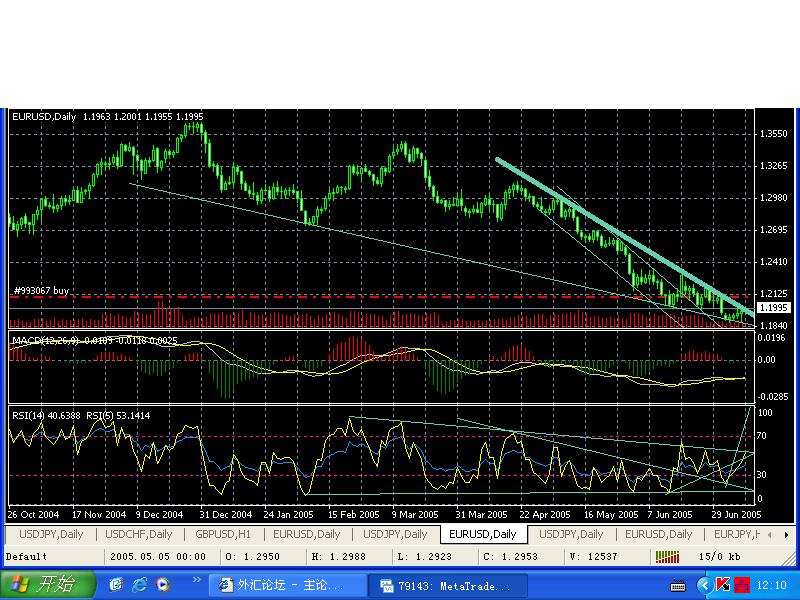Select EURUSD,Daily tab right of GBPUSD,H1
Screen dimensions: 800x600
(x=306, y=534)
